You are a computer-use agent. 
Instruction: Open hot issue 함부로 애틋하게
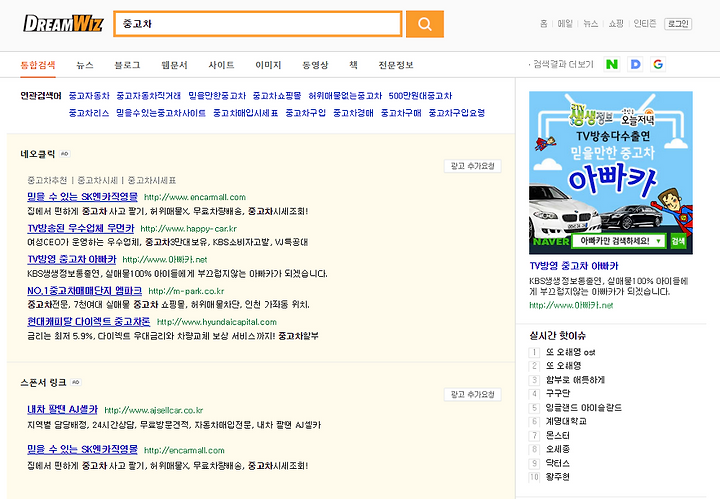[575, 380]
